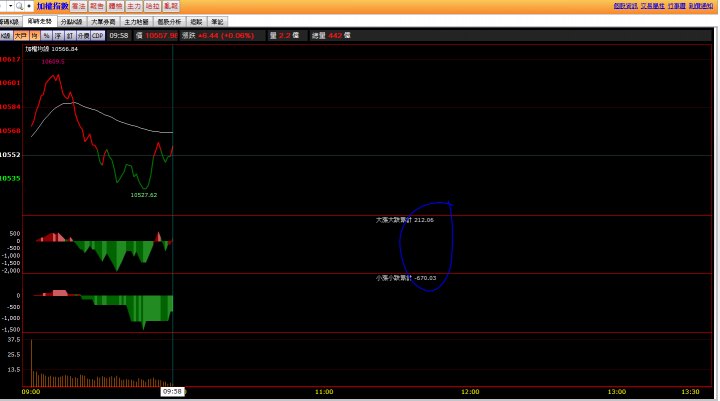Image resolution: width=720 pixels, height=401 pixels.
Task: Click the 09:00 time axis label
Action: [31, 392]
